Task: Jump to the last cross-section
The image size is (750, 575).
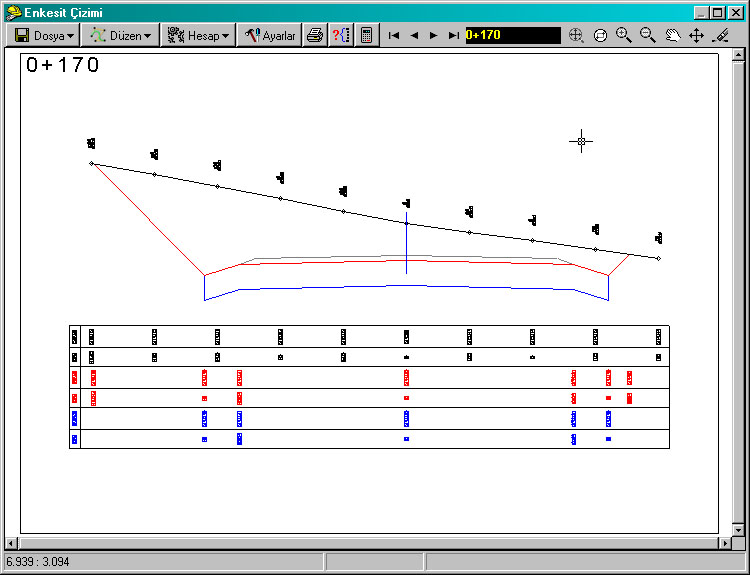Action: 454,35
